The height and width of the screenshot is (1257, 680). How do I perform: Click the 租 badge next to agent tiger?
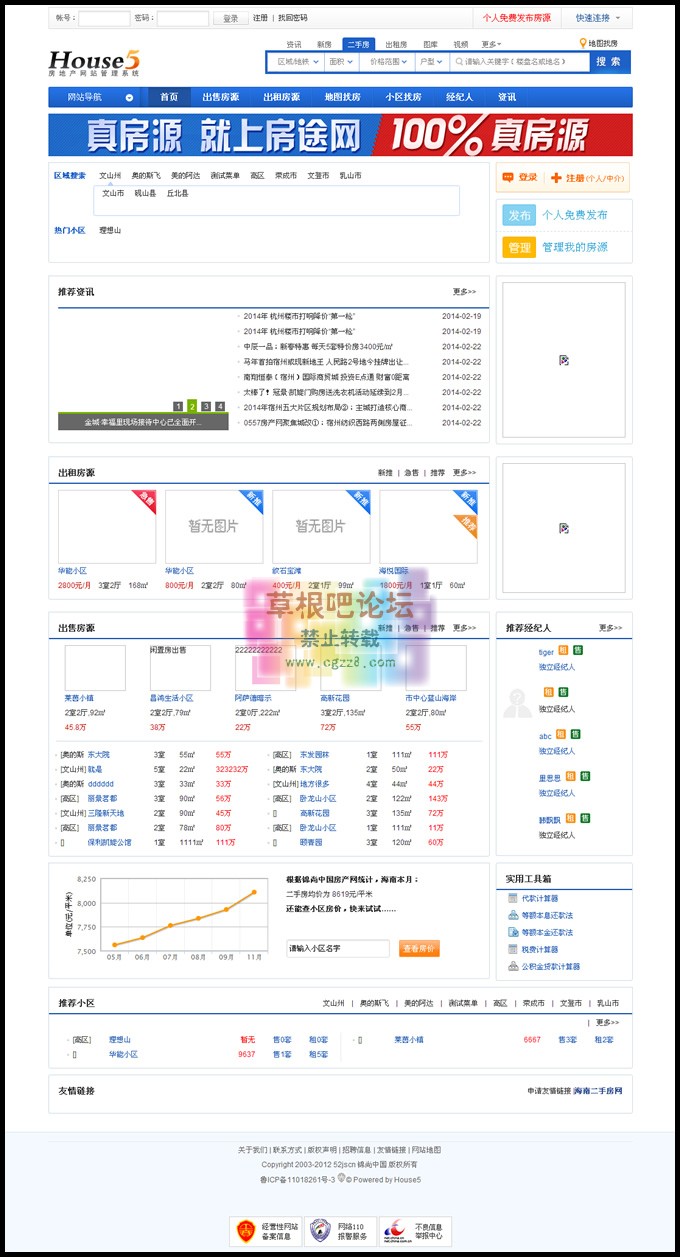click(563, 650)
